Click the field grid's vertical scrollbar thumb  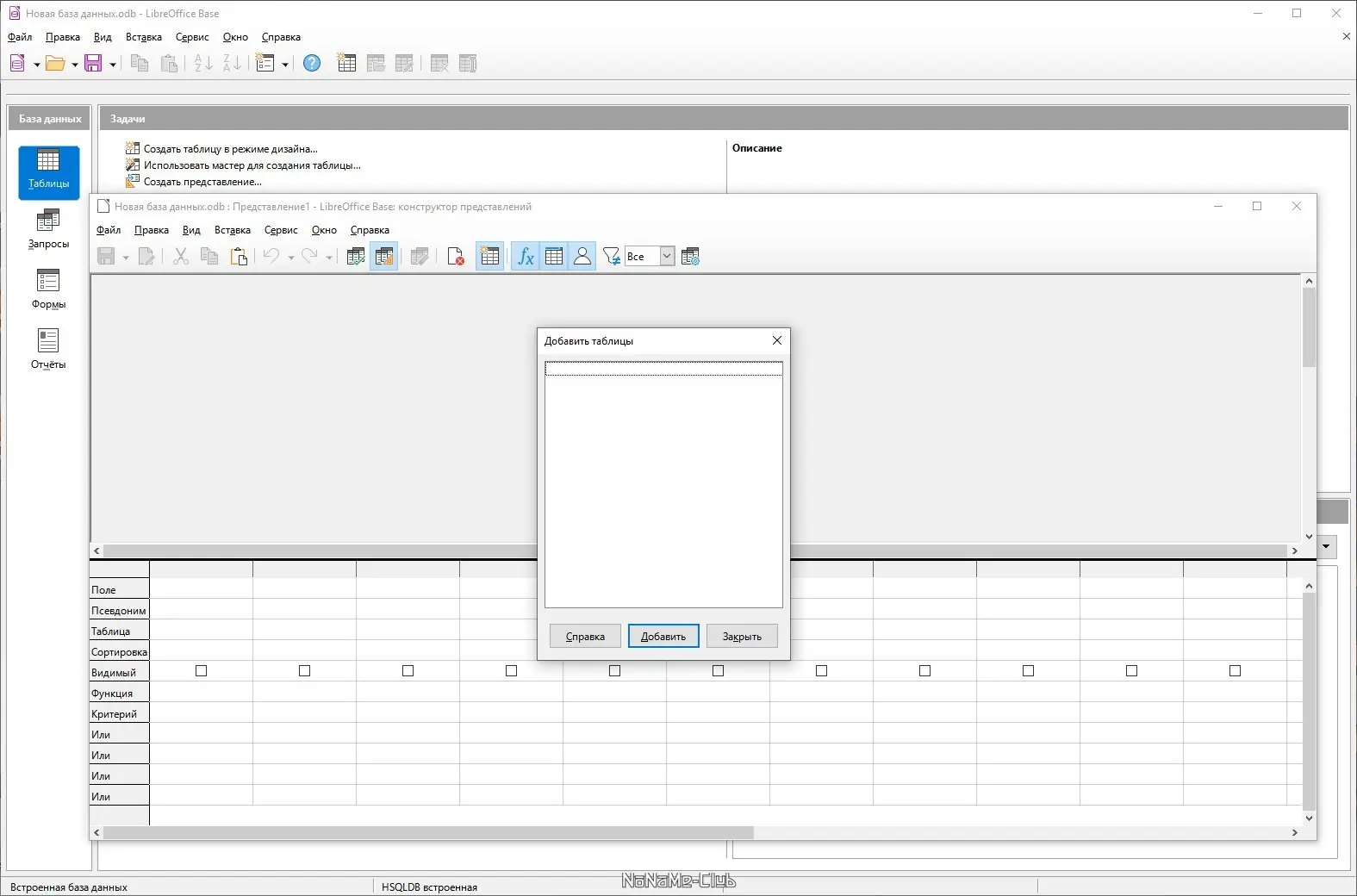(1309, 700)
